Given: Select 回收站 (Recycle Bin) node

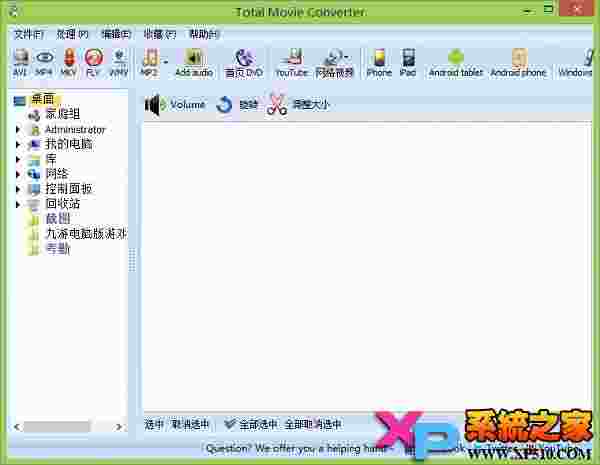Looking at the screenshot, I should (63, 204).
